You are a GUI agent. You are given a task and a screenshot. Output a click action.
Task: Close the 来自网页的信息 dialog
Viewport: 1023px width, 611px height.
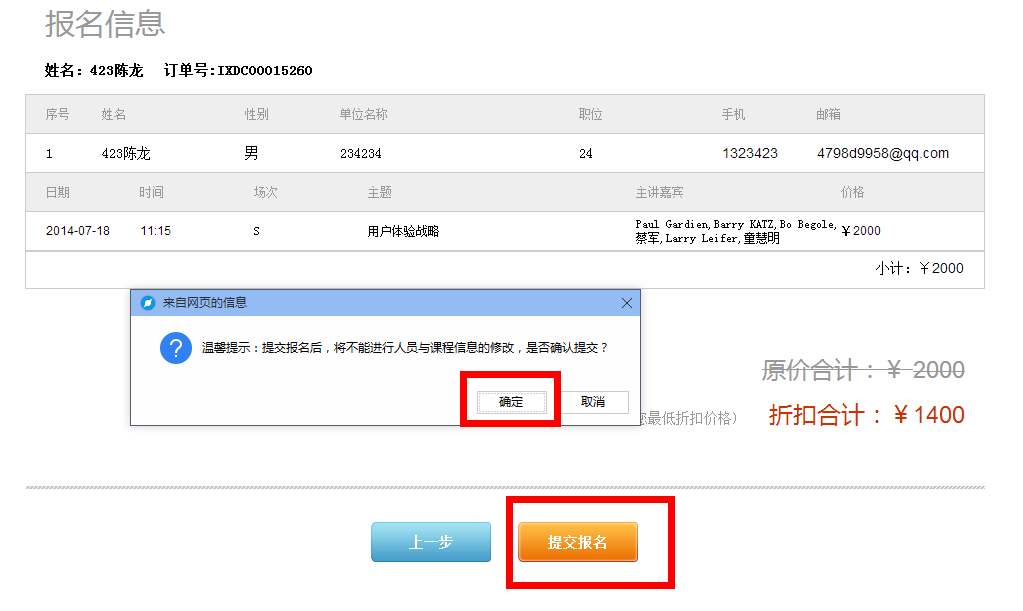click(627, 303)
